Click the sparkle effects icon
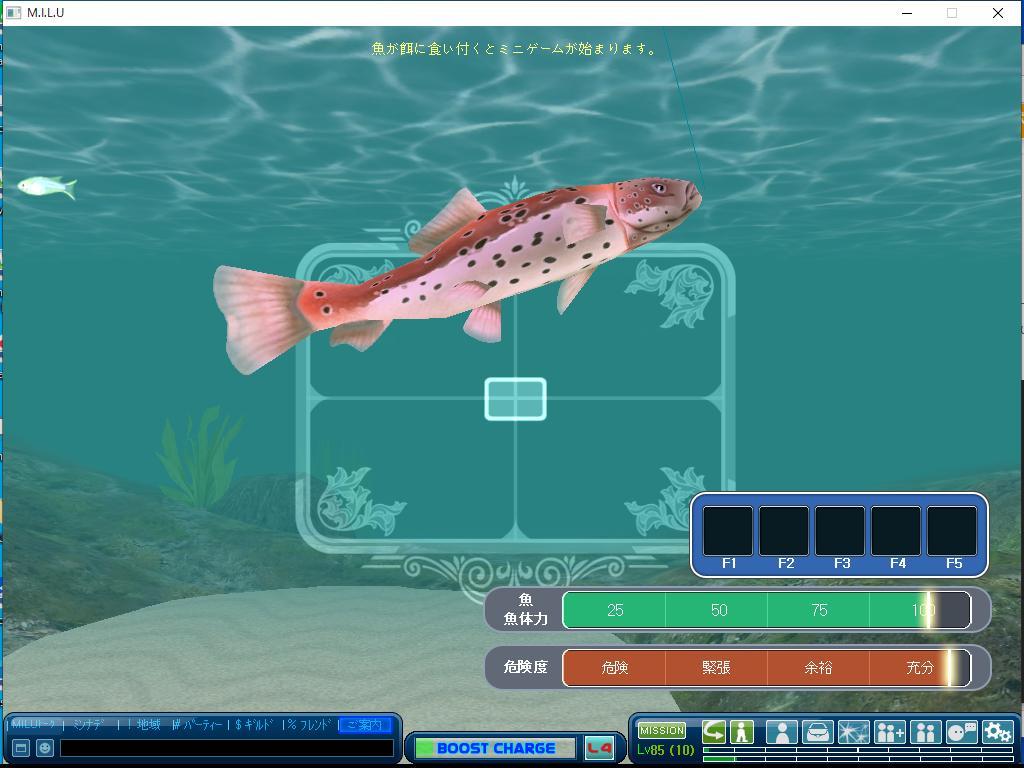Screen dimensions: 1024x768 (853, 732)
